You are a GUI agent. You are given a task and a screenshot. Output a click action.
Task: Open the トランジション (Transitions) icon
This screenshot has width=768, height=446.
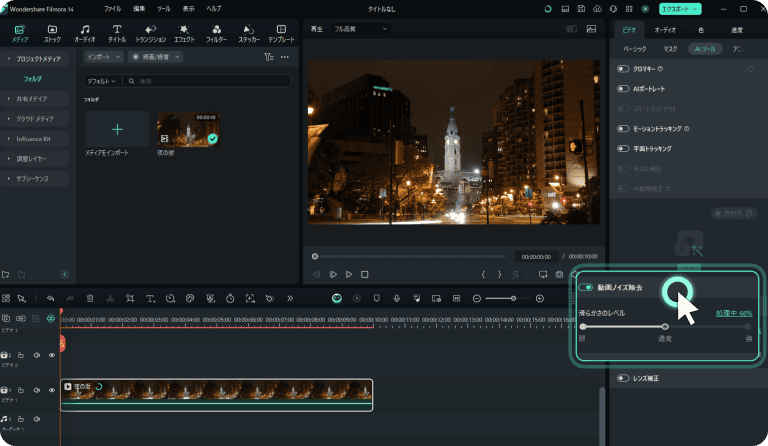click(151, 33)
